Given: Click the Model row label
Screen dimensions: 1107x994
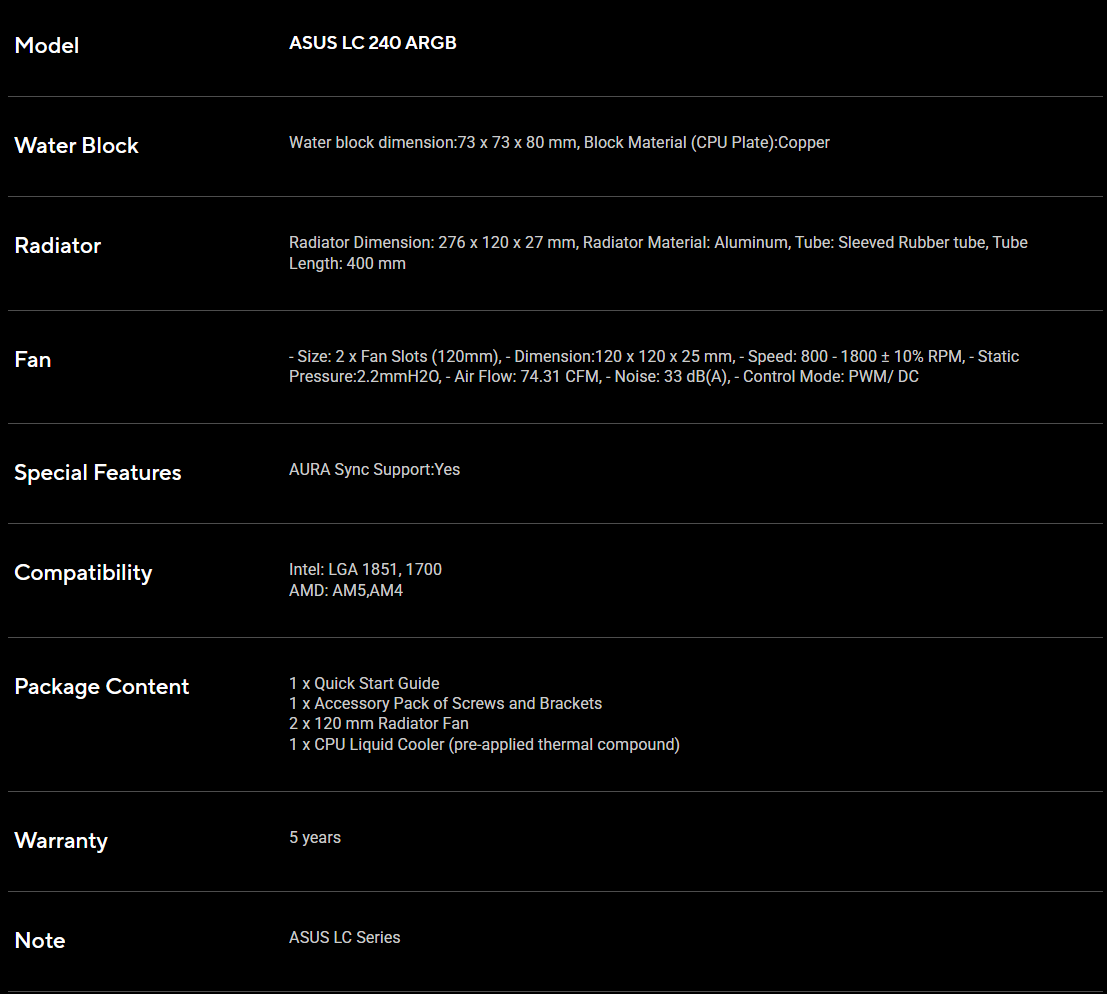Looking at the screenshot, I should (47, 46).
